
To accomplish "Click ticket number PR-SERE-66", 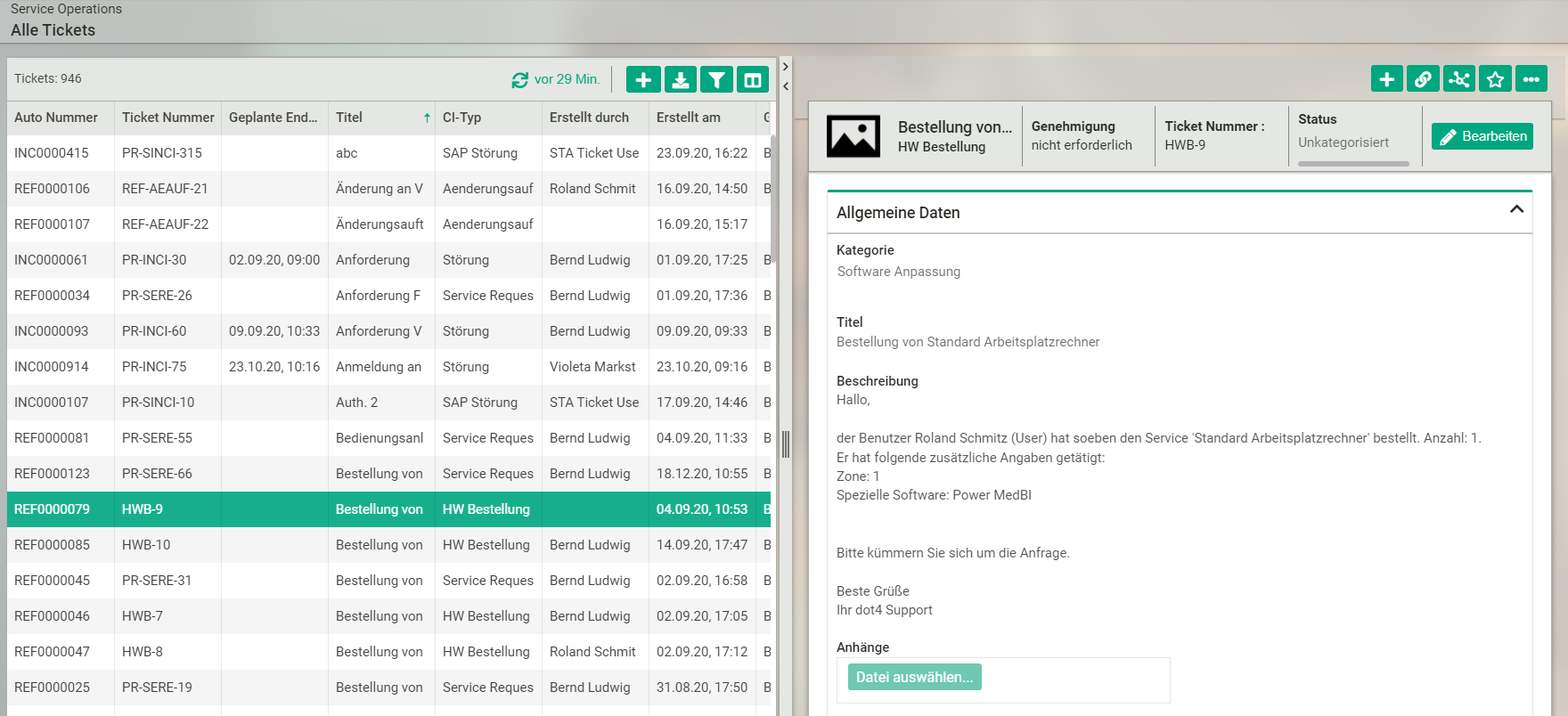I will 157,474.
